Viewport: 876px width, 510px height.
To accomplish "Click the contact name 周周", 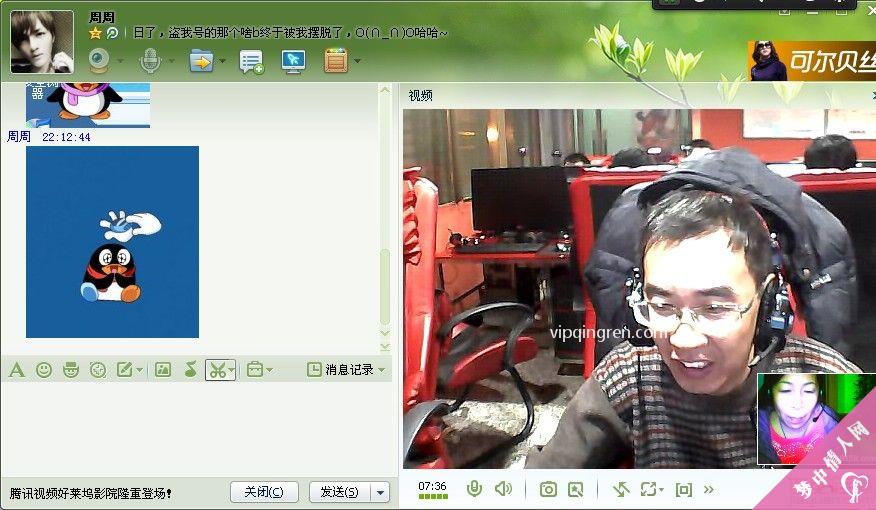I will [x=102, y=17].
